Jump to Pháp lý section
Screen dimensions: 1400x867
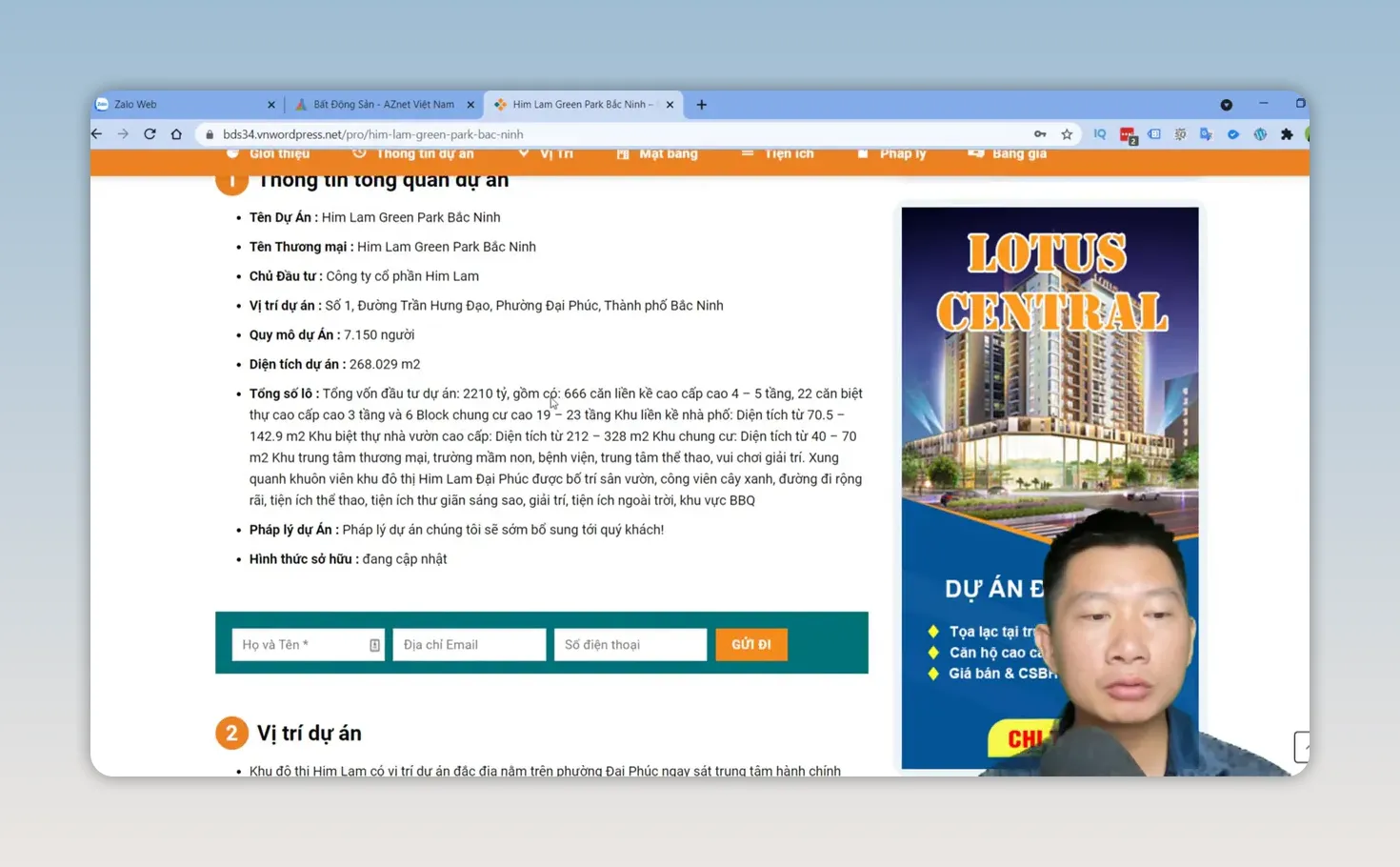[891, 153]
